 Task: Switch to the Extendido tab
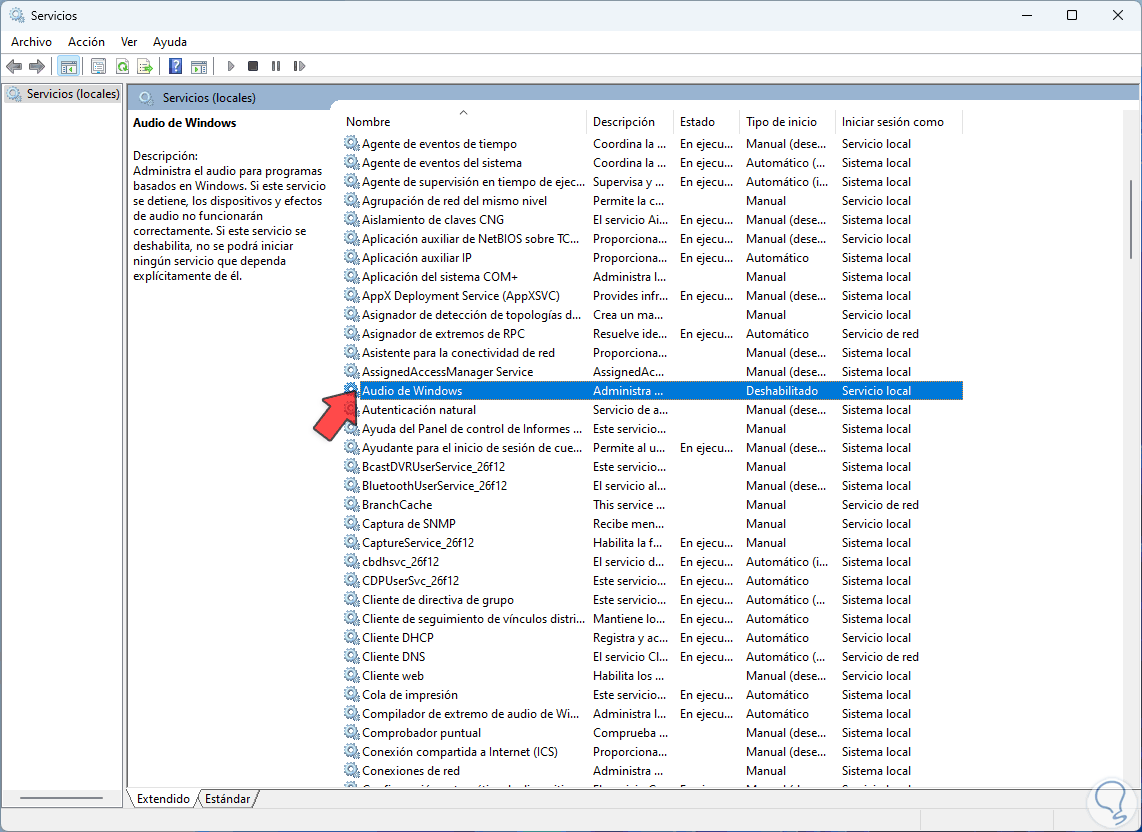(163, 798)
